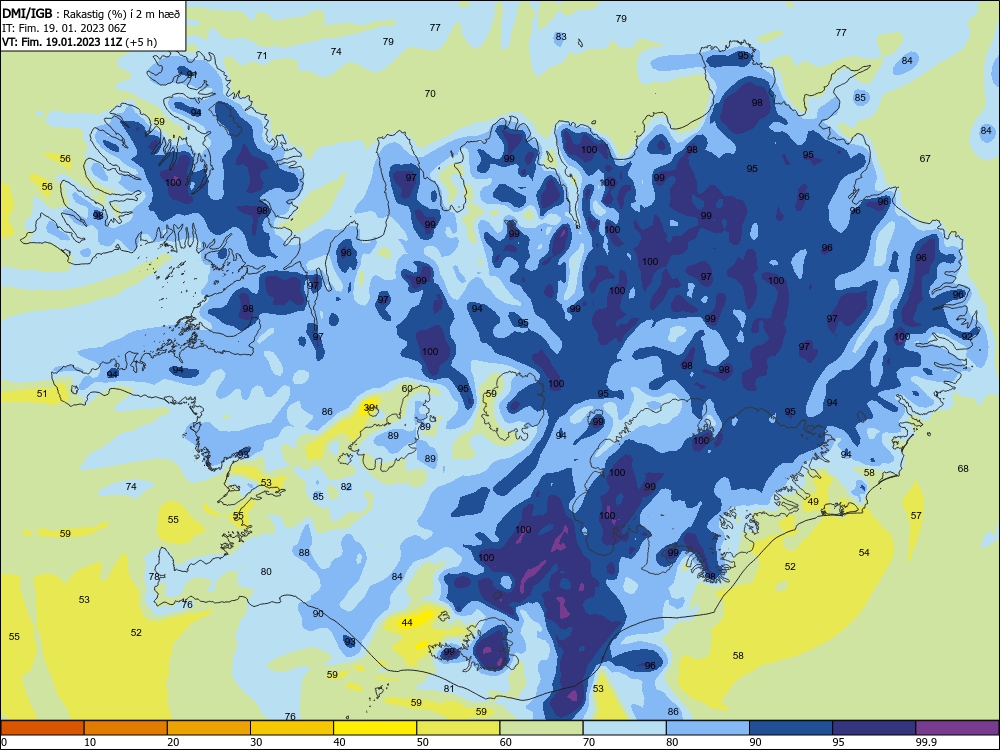
Task: Click the '(+5 h)' forecast offset text
Action: tap(141, 42)
